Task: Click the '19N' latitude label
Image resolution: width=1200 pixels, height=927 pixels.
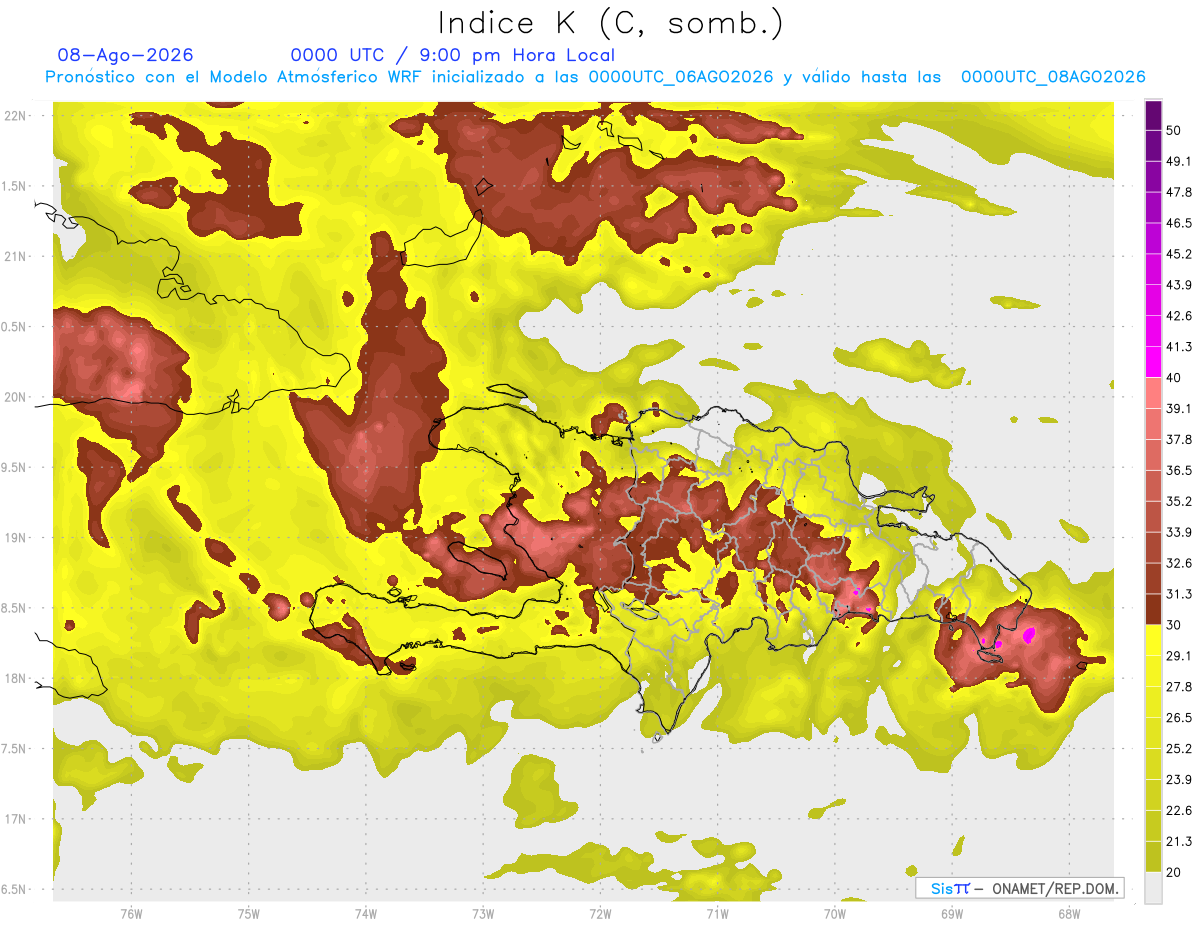Action: click(x=16, y=537)
